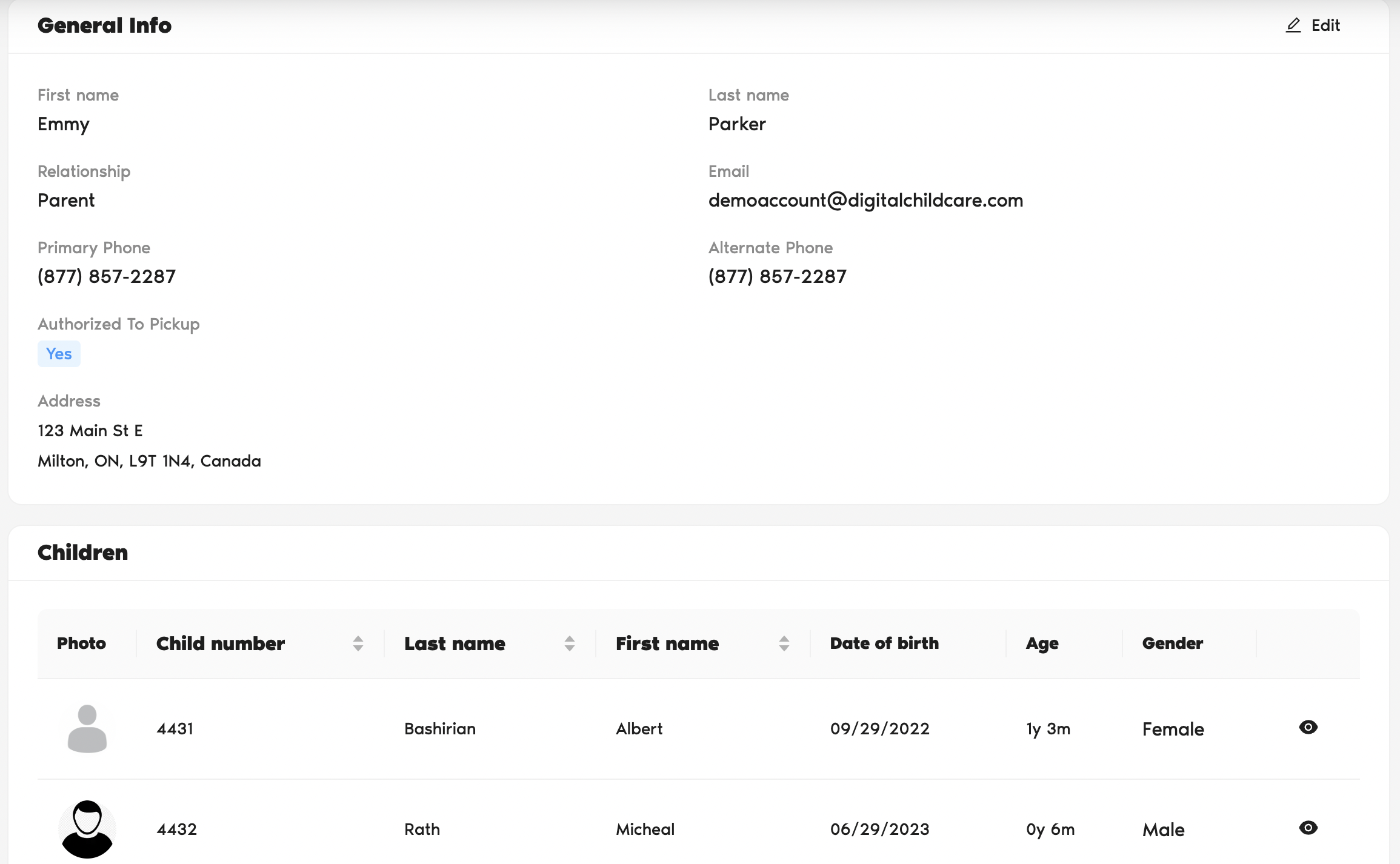Screen dimensions: 1400x864
Task: View Albert Bashirian's details via eye icon
Action: point(1308,727)
